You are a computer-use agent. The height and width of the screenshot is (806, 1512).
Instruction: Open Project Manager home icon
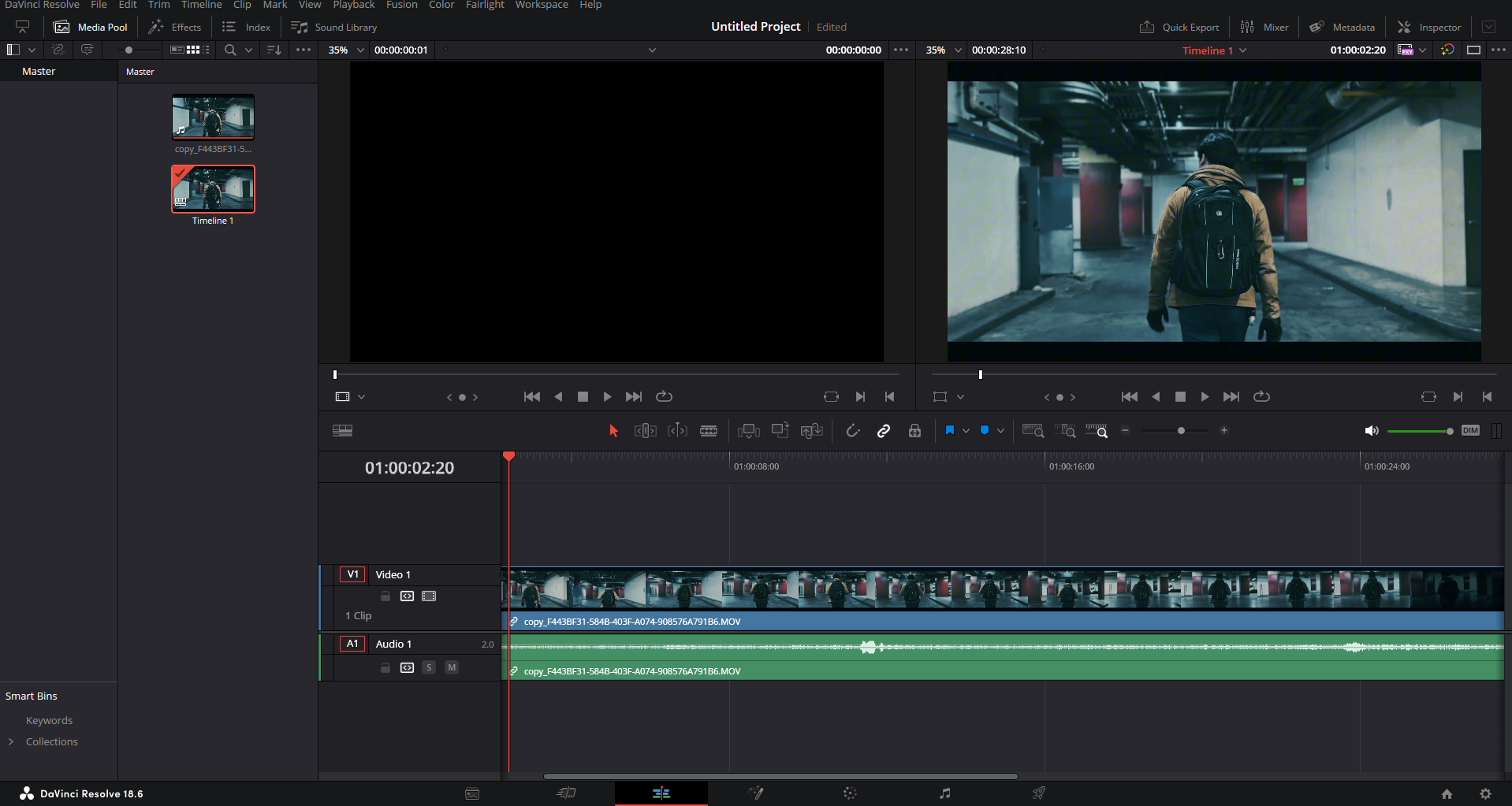point(1447,793)
